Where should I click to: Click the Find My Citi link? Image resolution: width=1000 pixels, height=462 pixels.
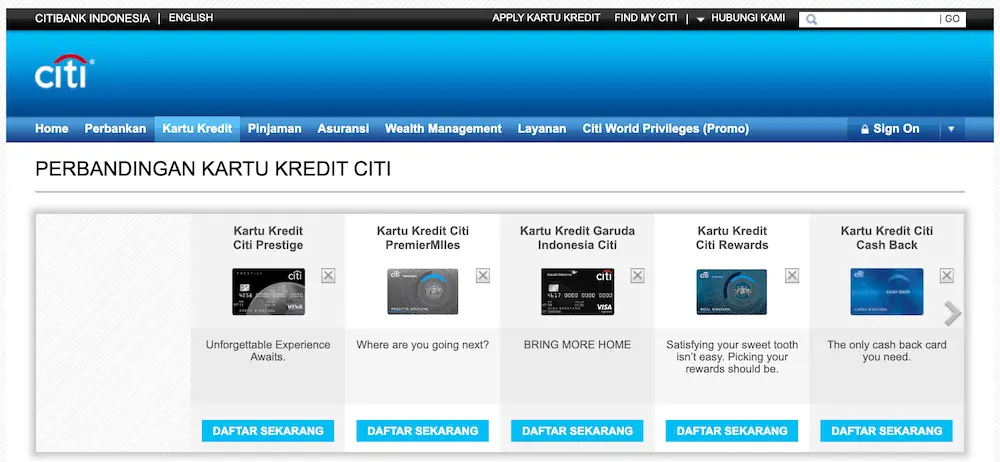point(645,18)
